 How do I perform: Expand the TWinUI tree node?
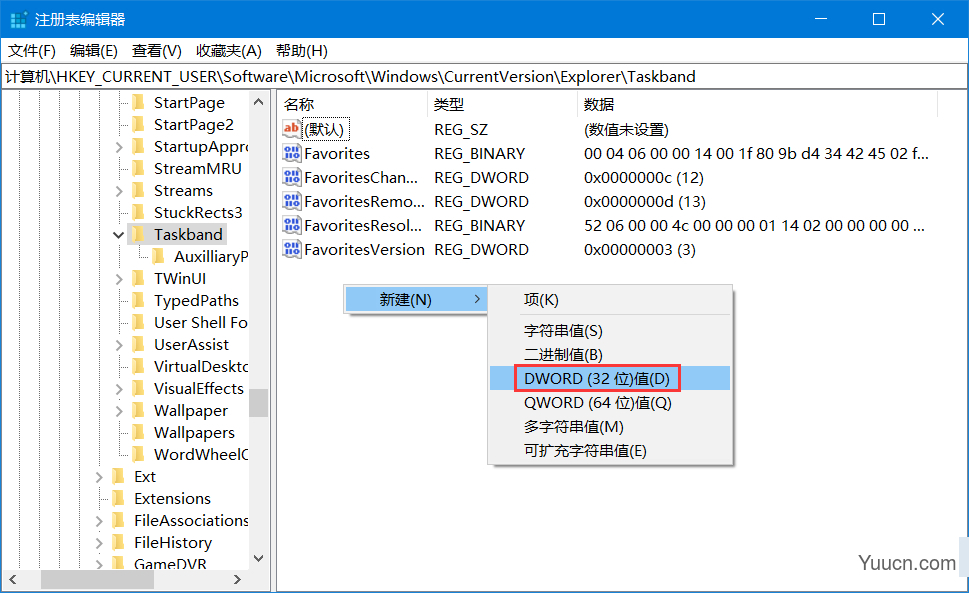119,279
